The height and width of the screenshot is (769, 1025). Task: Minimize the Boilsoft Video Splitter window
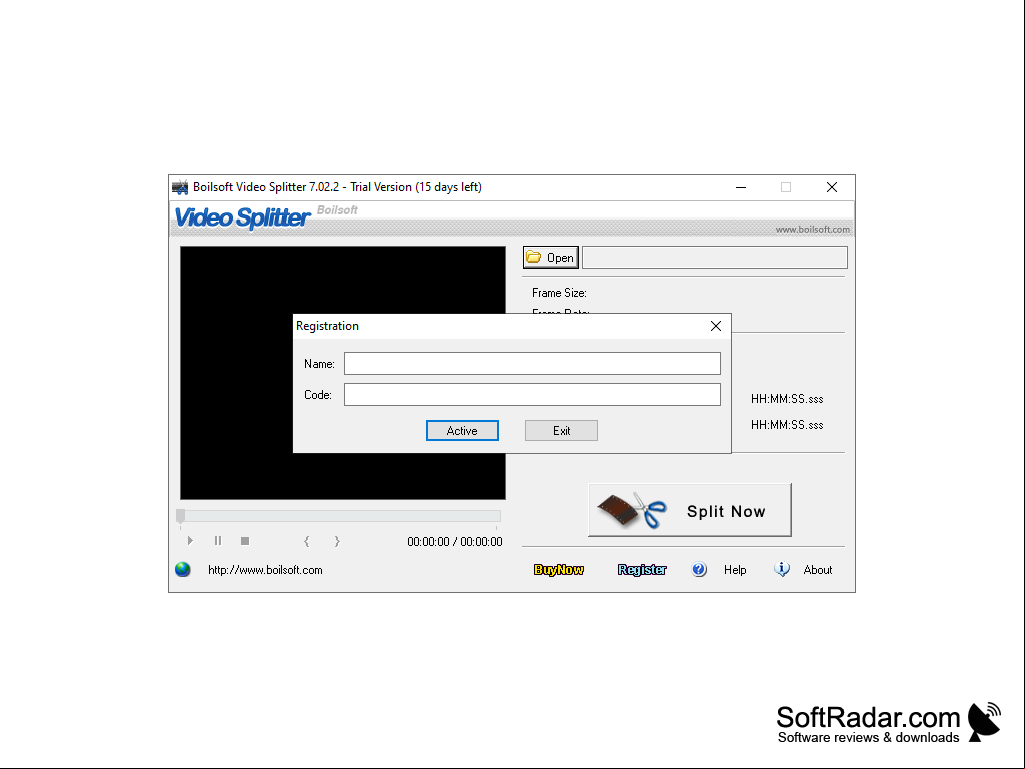click(741, 188)
